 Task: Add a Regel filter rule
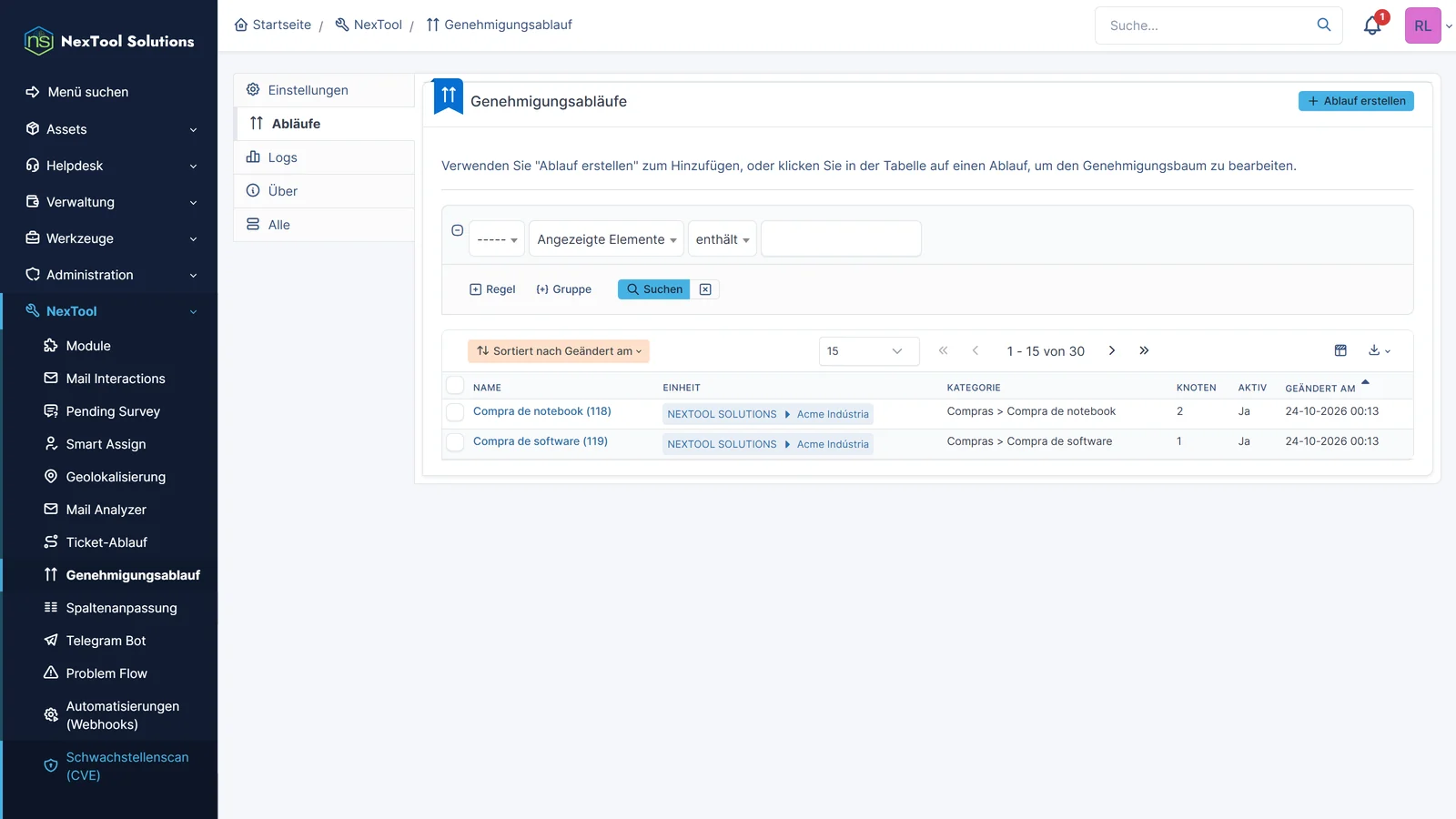point(492,289)
